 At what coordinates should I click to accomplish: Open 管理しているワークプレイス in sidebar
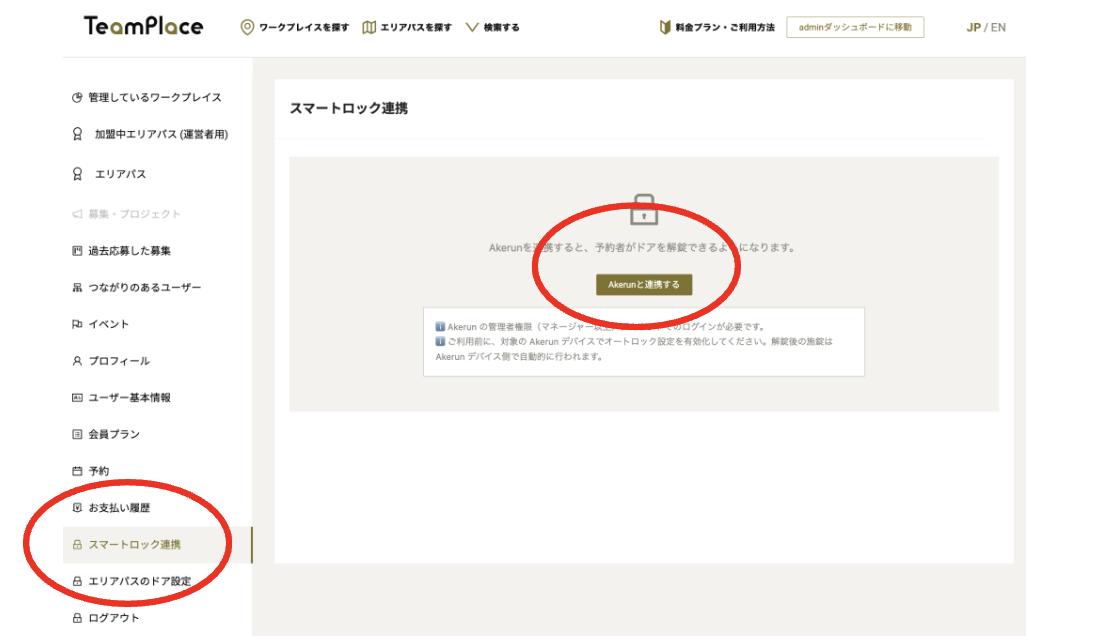[155, 98]
